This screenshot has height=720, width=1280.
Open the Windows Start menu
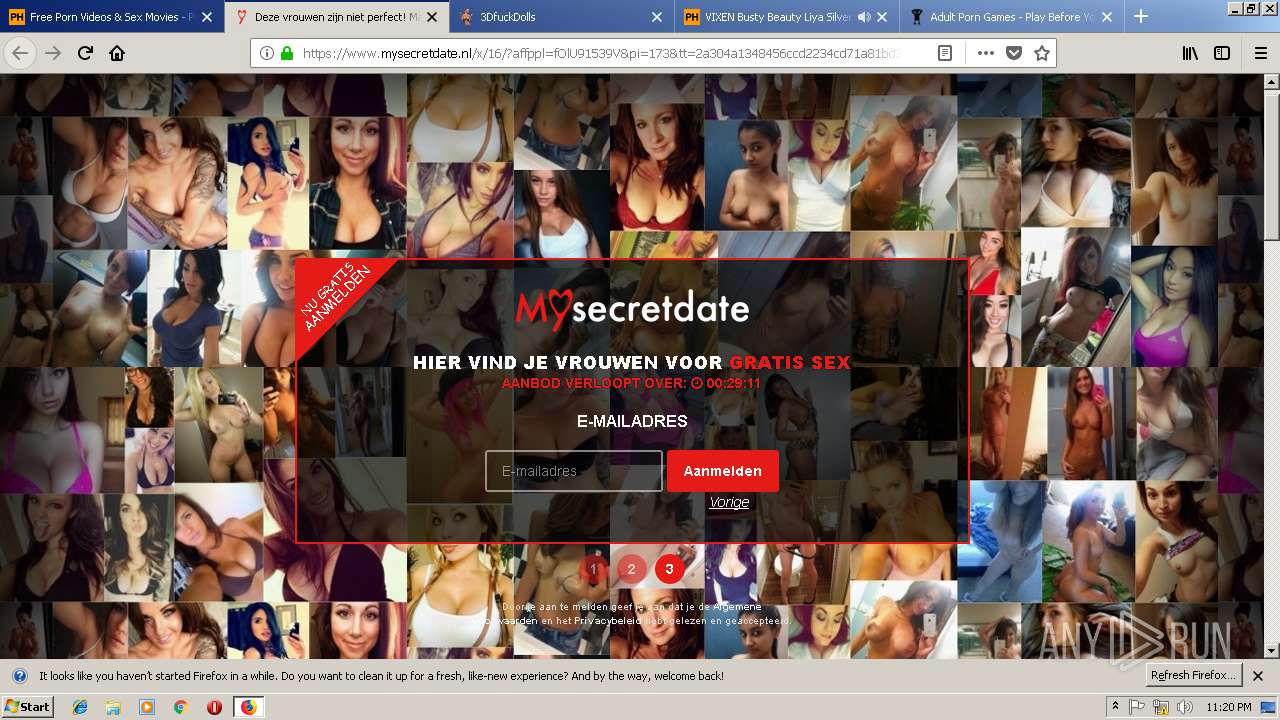[28, 707]
